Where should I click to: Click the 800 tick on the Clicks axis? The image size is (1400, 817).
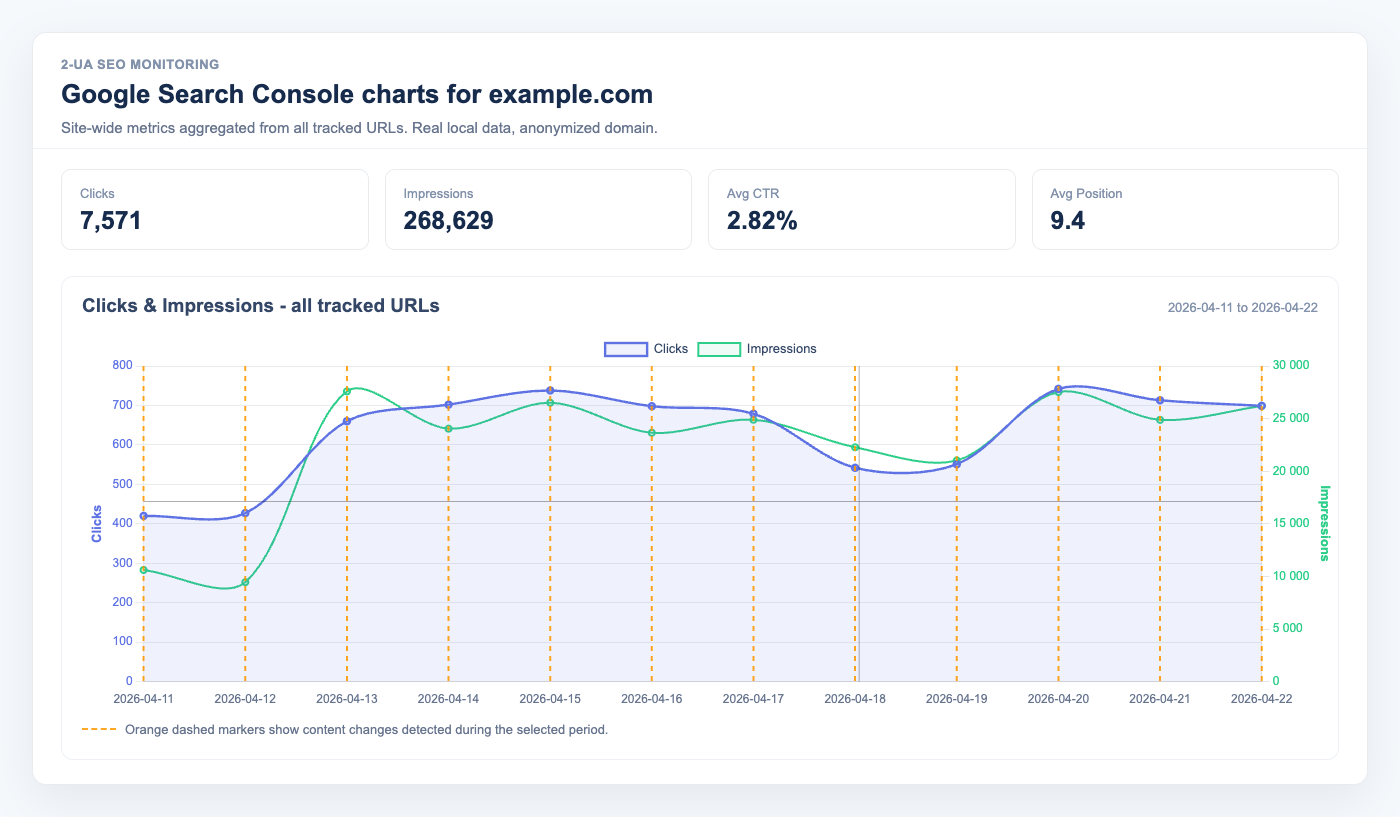click(x=122, y=366)
